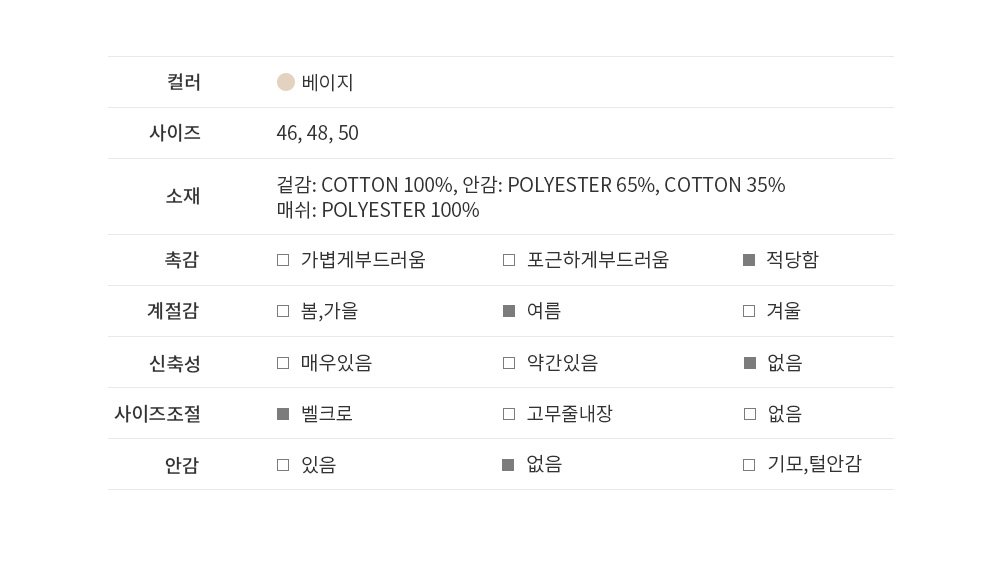Check the 포근하게부드러움 texture checkbox
Image resolution: width=1000 pixels, height=572 pixels.
point(509,260)
